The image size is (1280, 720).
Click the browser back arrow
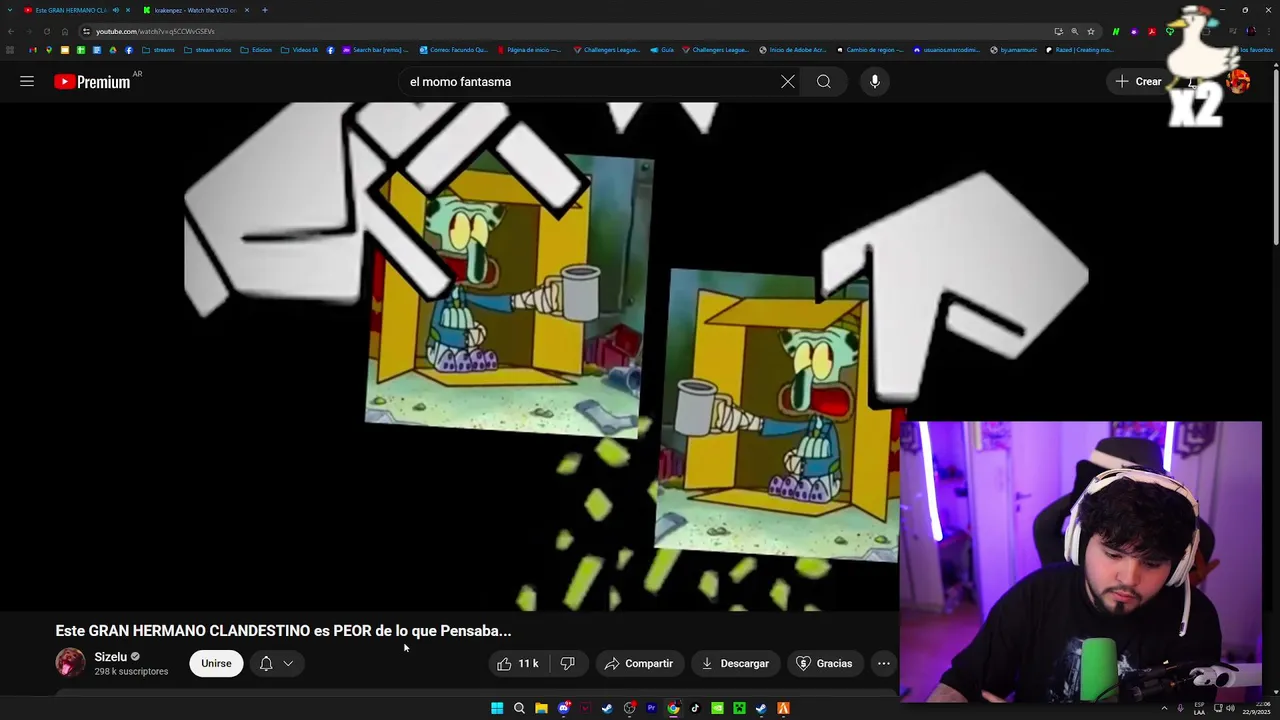[x=11, y=31]
